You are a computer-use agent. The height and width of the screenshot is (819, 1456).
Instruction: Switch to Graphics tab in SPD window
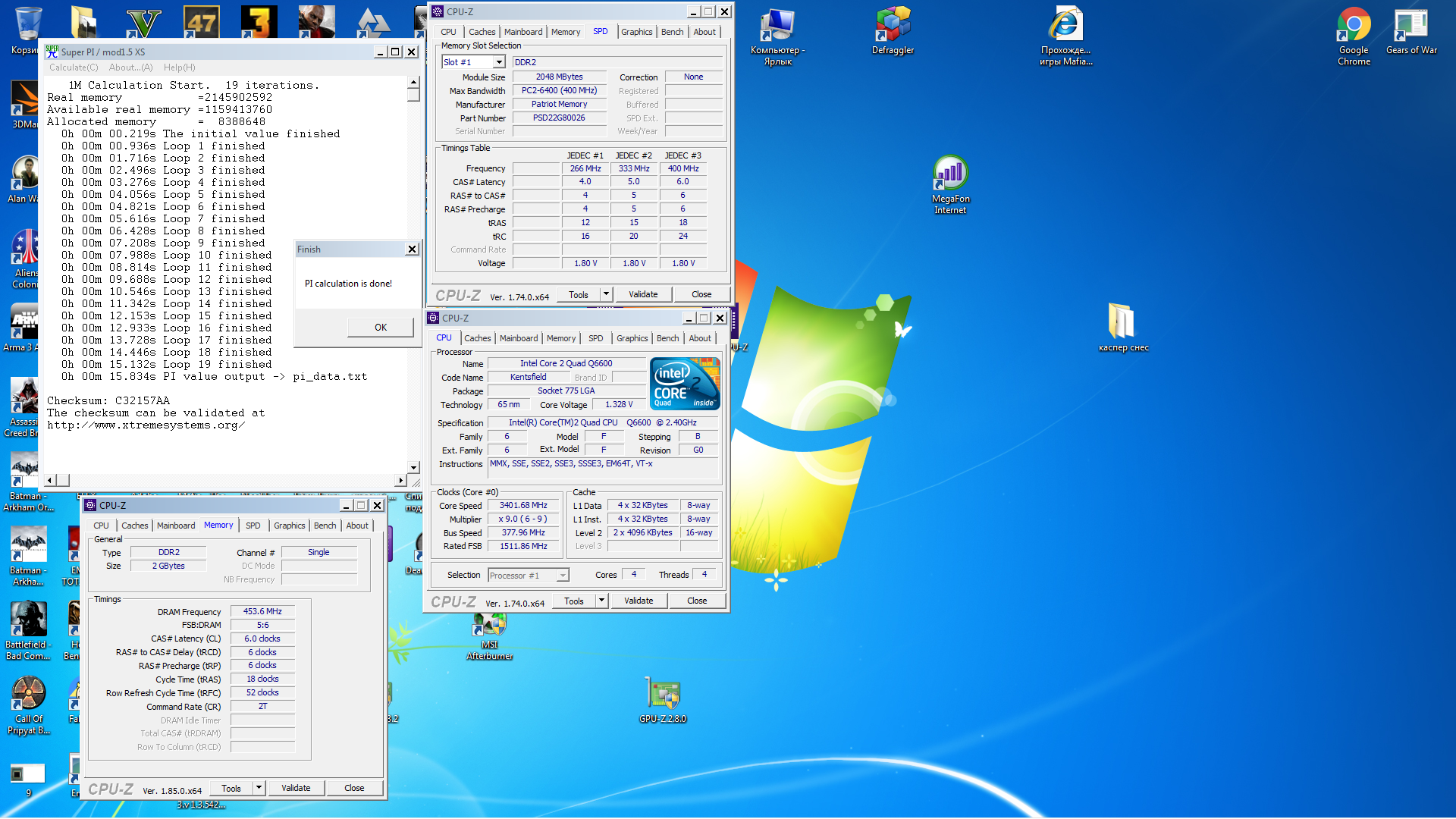(x=636, y=32)
